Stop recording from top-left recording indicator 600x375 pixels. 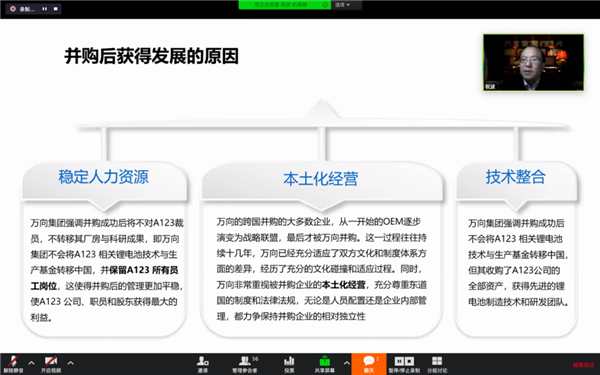[55, 8]
